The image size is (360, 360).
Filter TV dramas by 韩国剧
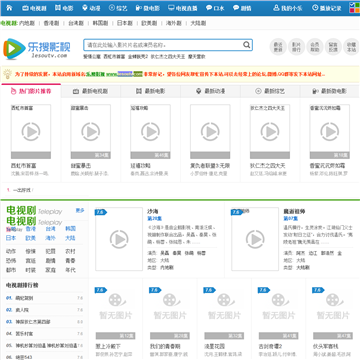(100, 23)
